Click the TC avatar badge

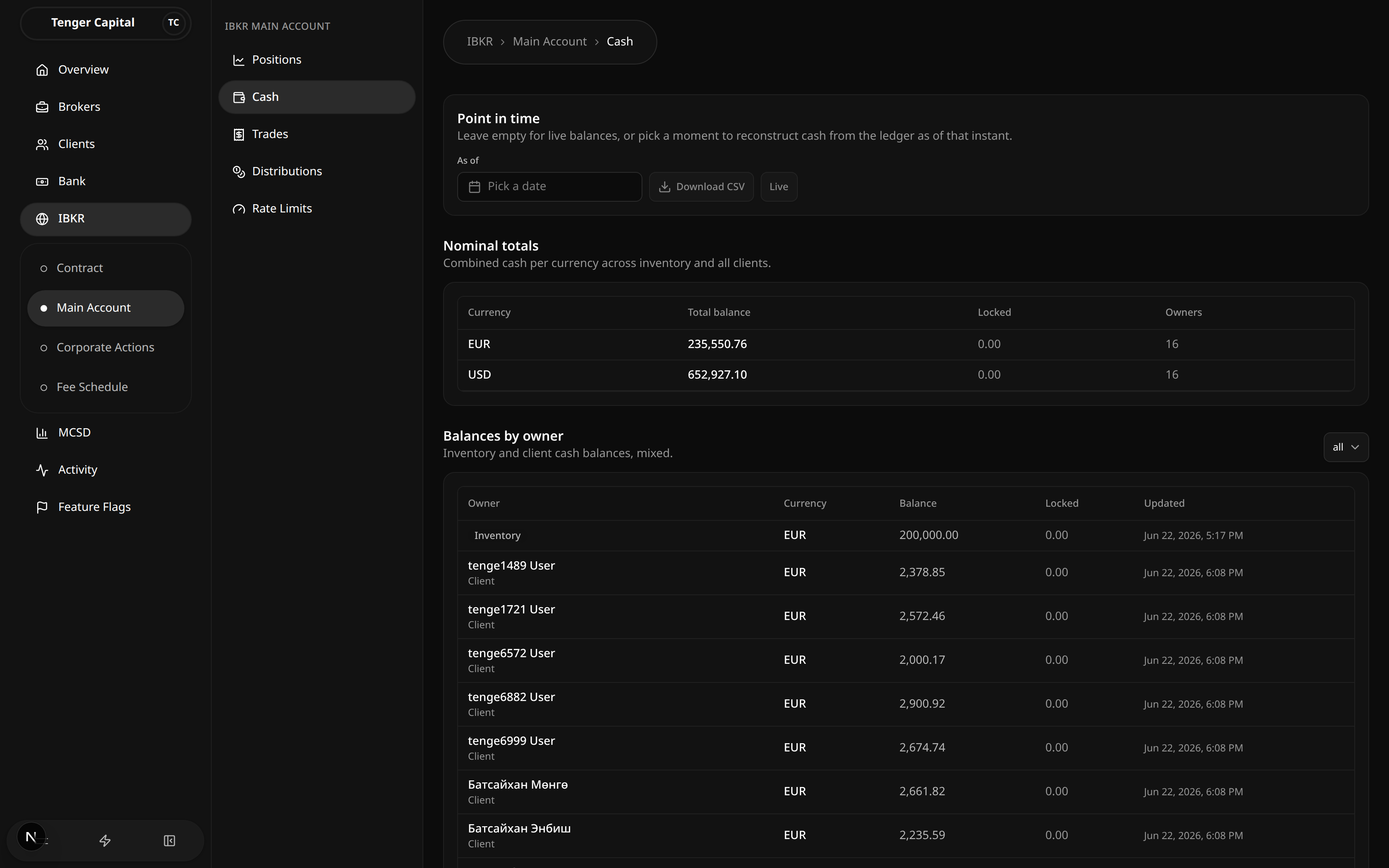pos(173,23)
